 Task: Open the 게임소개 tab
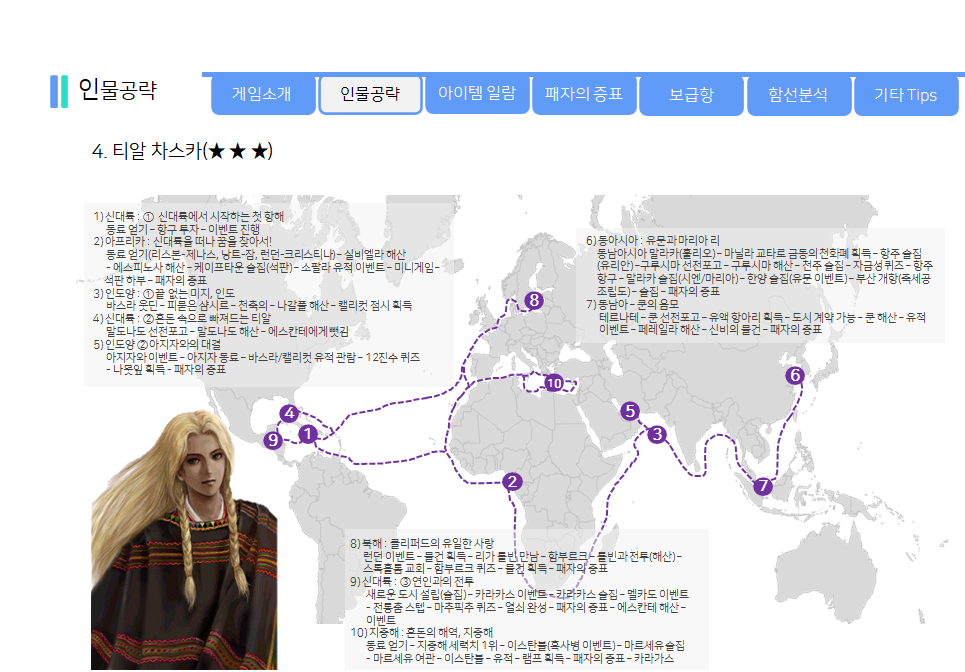click(263, 95)
